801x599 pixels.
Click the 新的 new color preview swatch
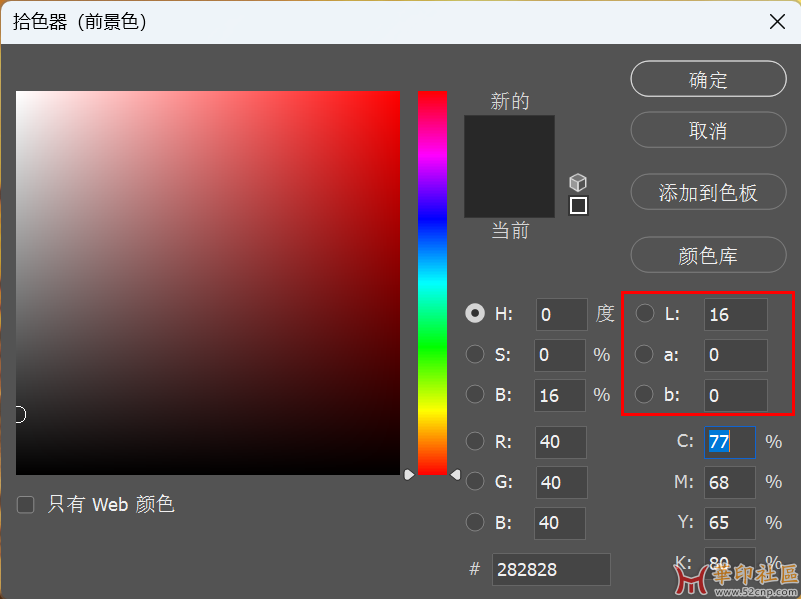point(509,141)
